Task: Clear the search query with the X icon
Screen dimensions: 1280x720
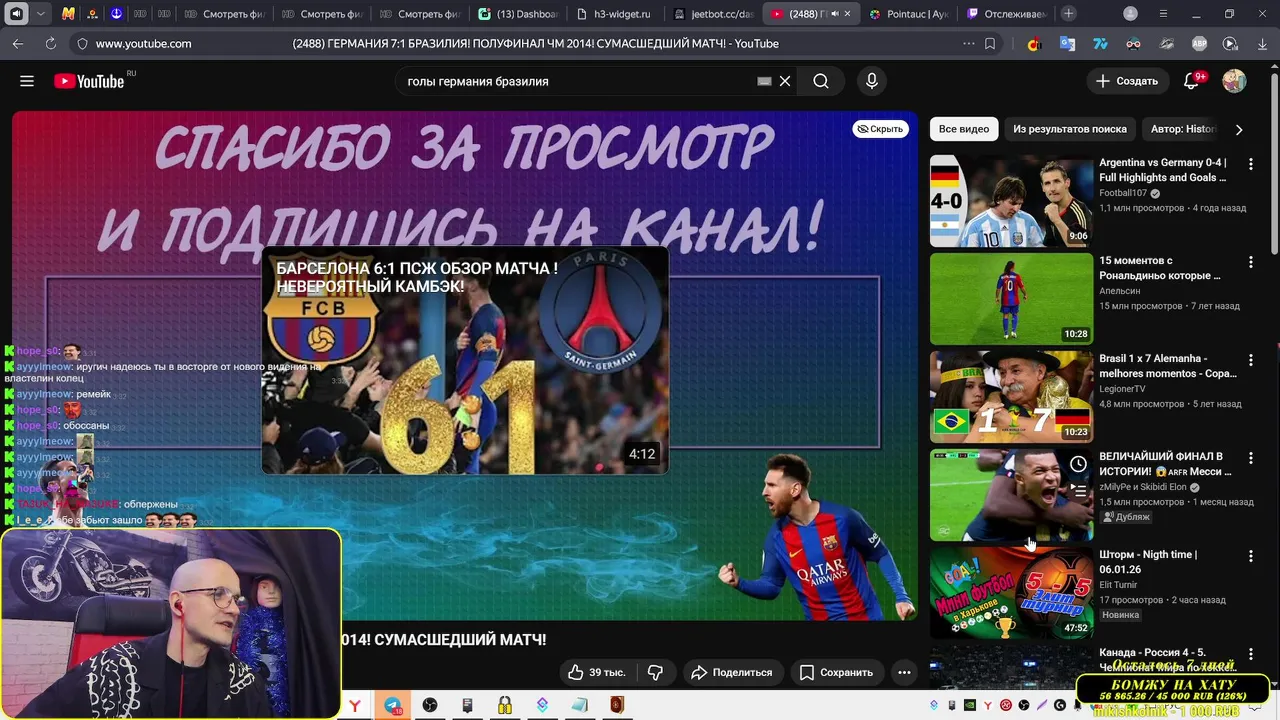Action: [x=785, y=81]
